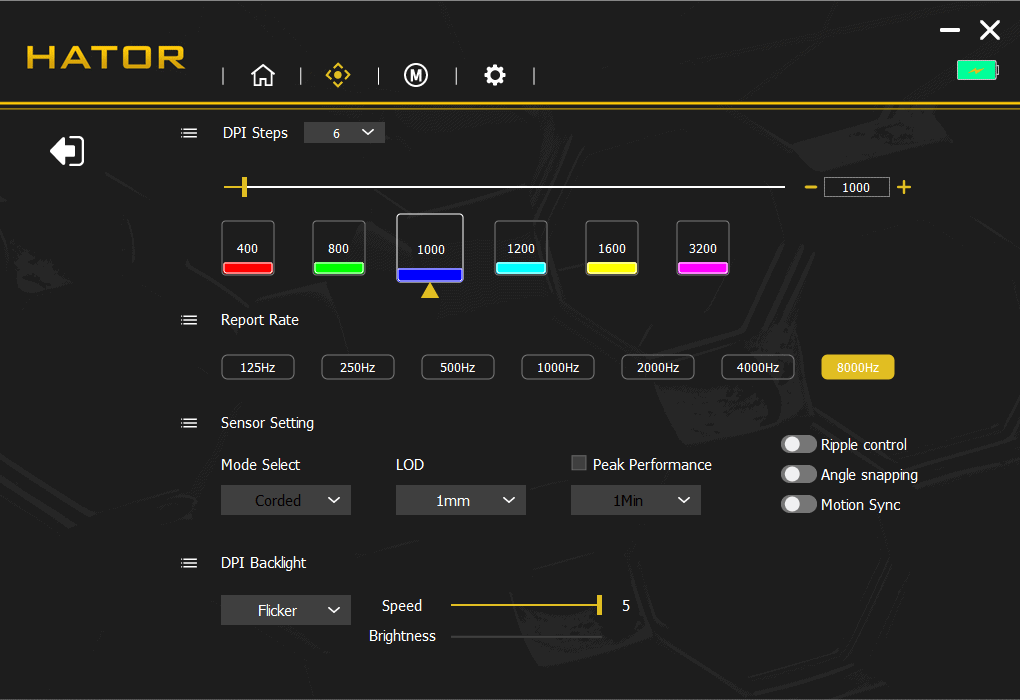Click the DPI value input field
The width and height of the screenshot is (1020, 700).
(856, 187)
